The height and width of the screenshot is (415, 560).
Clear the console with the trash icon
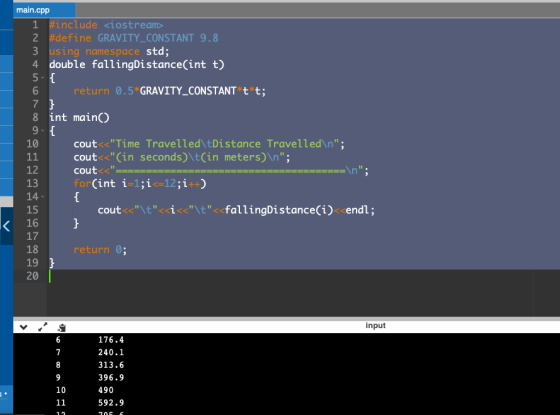coord(62,327)
